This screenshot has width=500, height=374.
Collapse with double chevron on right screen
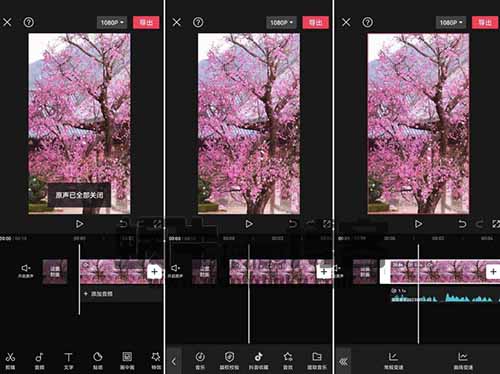pyautogui.click(x=343, y=361)
